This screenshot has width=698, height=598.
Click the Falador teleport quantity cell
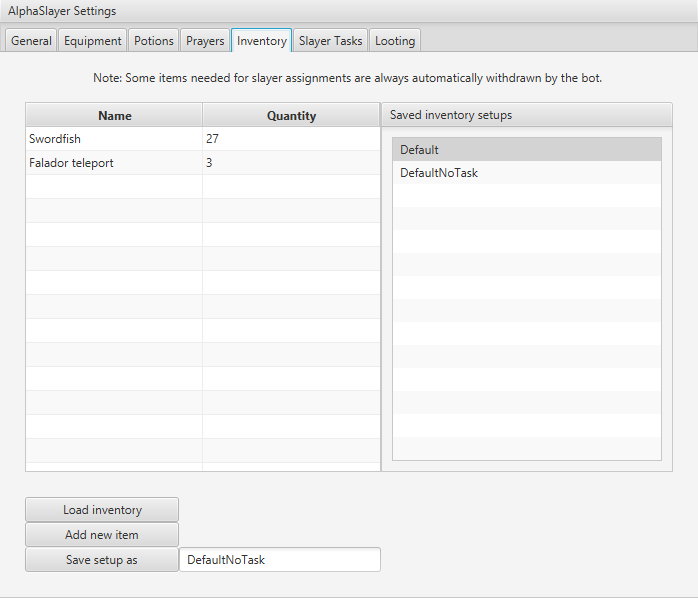pyautogui.click(x=290, y=162)
